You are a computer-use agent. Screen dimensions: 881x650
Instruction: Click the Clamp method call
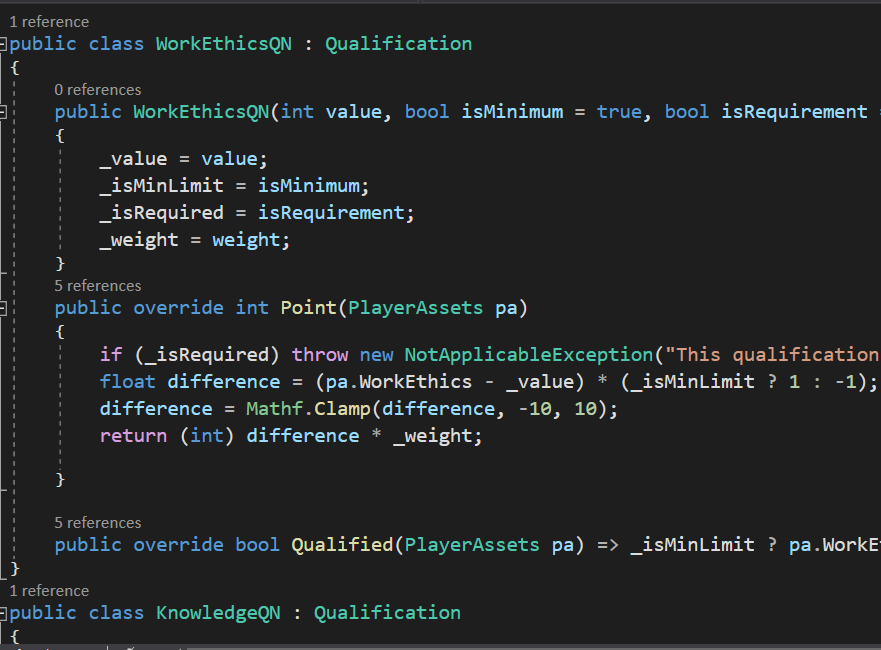[342, 409]
